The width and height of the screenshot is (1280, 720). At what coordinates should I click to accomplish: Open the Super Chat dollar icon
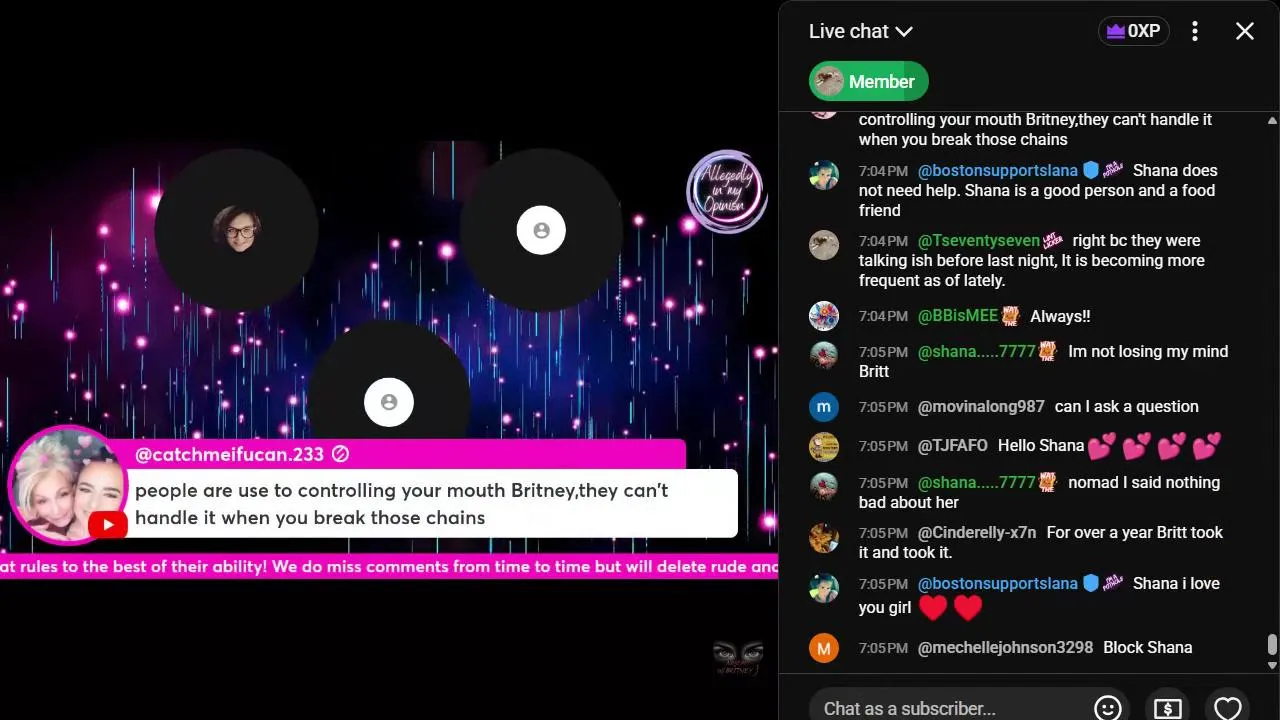click(x=1167, y=708)
